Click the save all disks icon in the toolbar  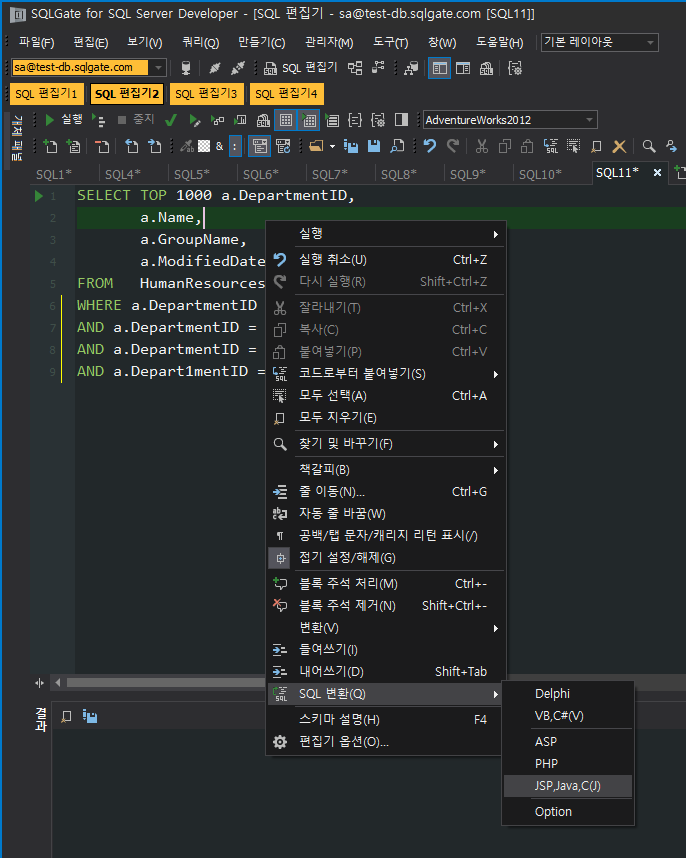click(351, 146)
